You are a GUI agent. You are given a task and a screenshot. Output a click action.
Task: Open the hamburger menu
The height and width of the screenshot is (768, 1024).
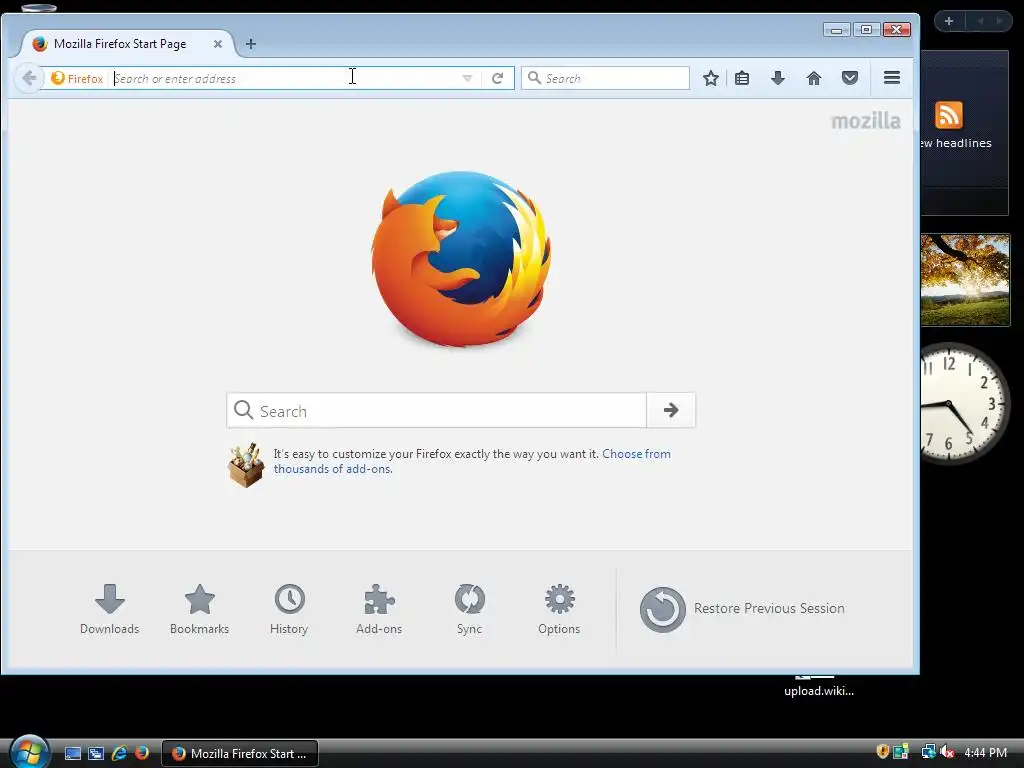[x=892, y=78]
